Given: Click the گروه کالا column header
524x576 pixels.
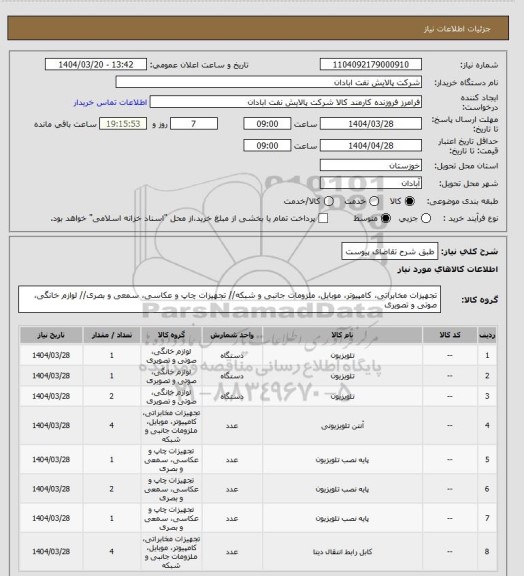Looking at the screenshot, I should pos(171,335).
